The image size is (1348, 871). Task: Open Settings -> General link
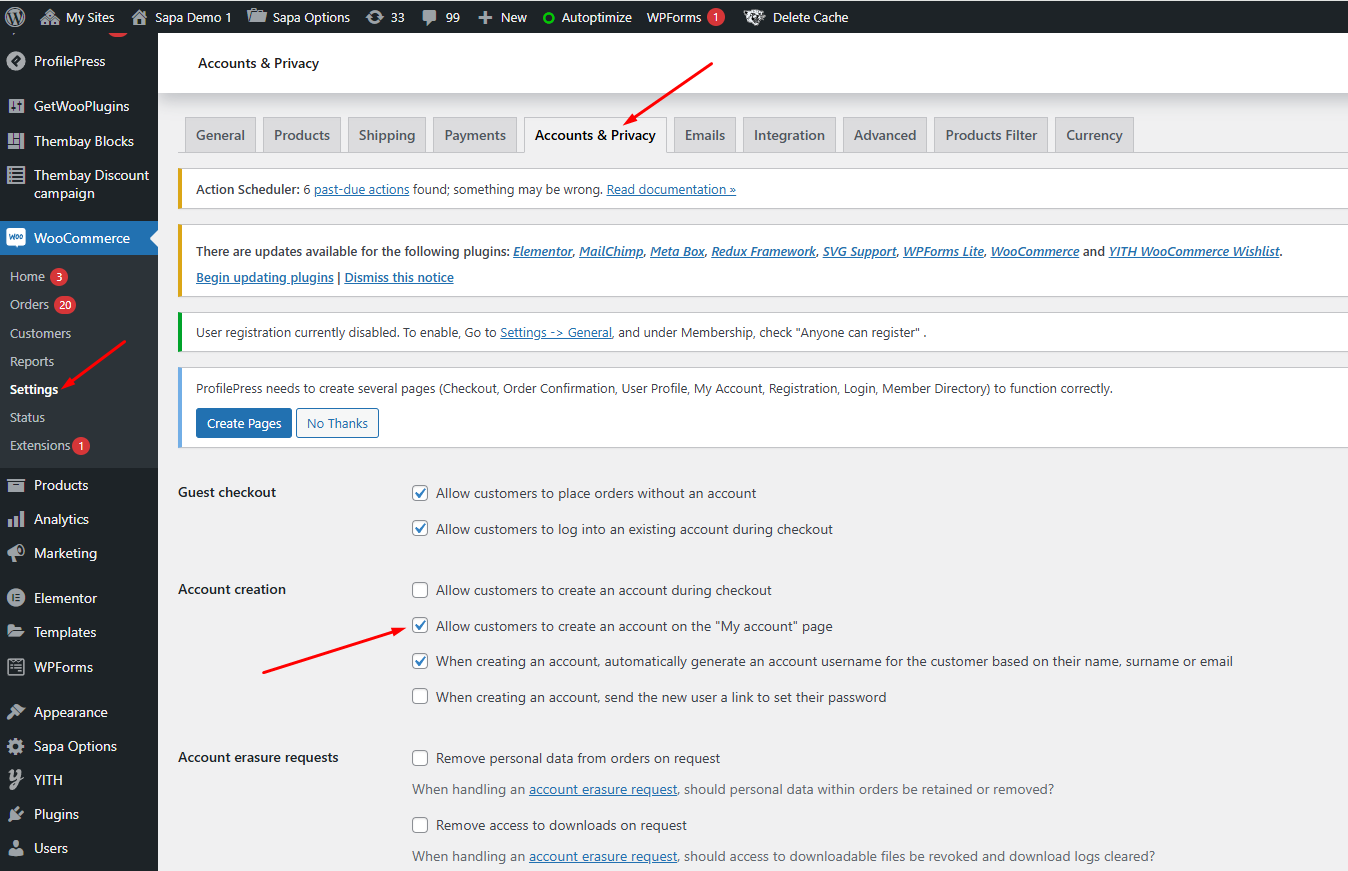coord(556,332)
